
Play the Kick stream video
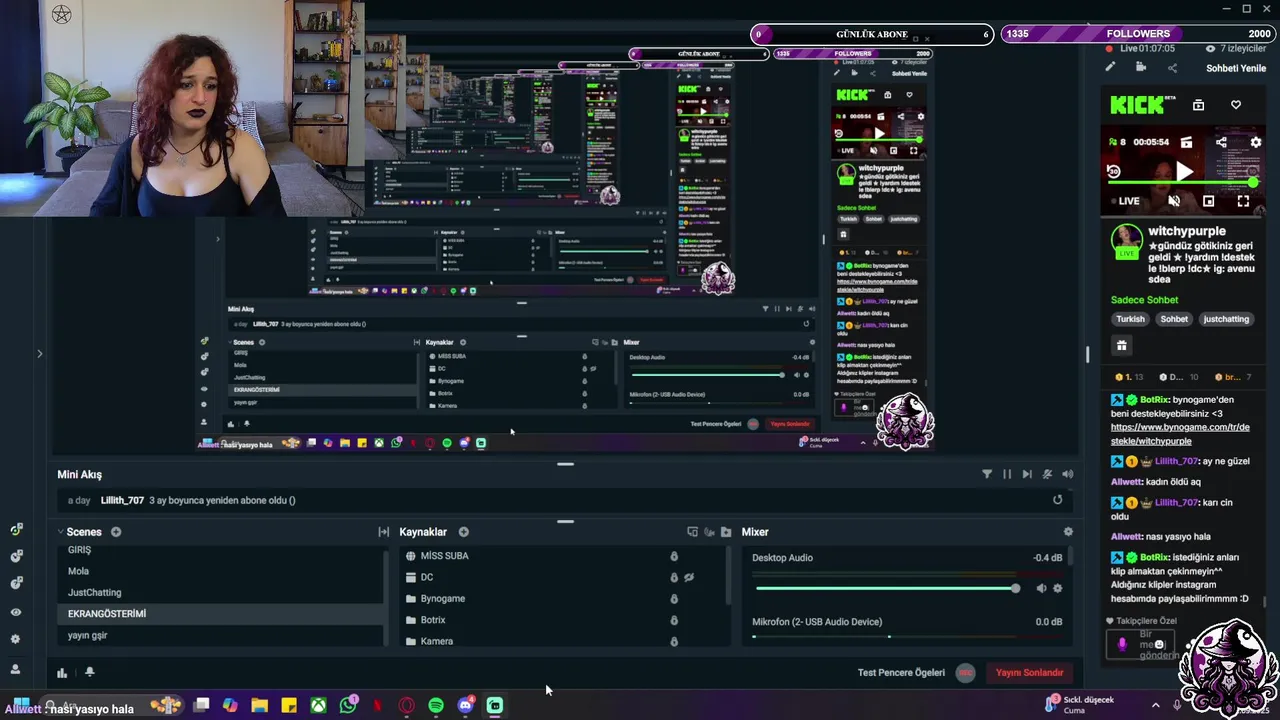click(x=1184, y=172)
